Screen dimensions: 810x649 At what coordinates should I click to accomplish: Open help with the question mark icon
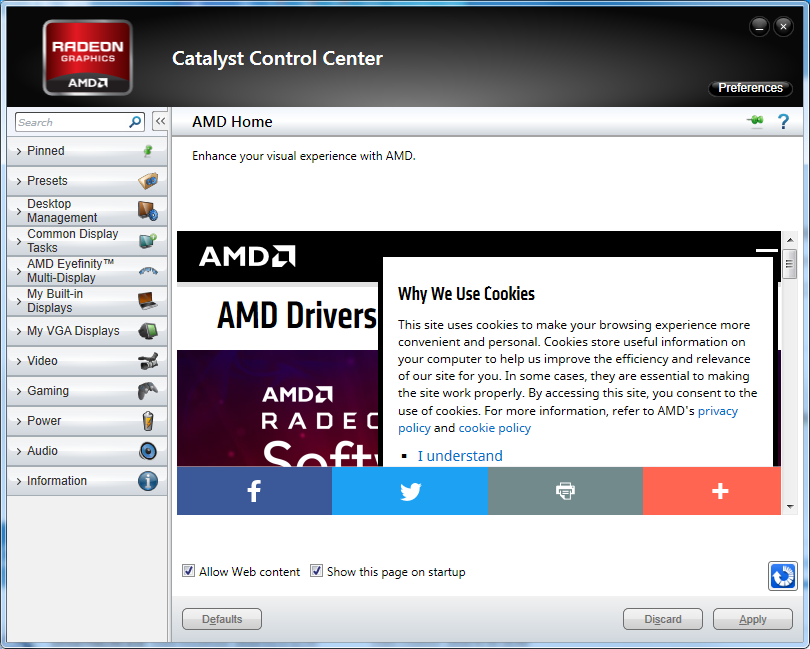point(783,121)
